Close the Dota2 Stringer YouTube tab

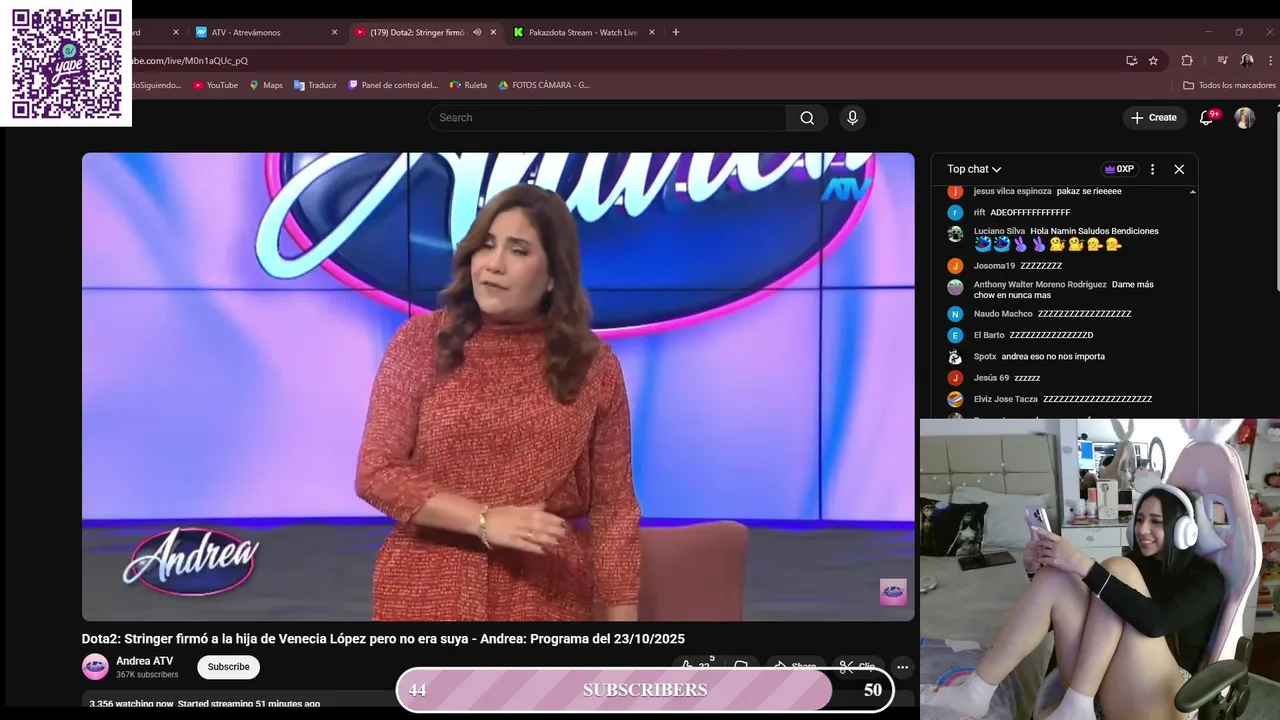(493, 32)
